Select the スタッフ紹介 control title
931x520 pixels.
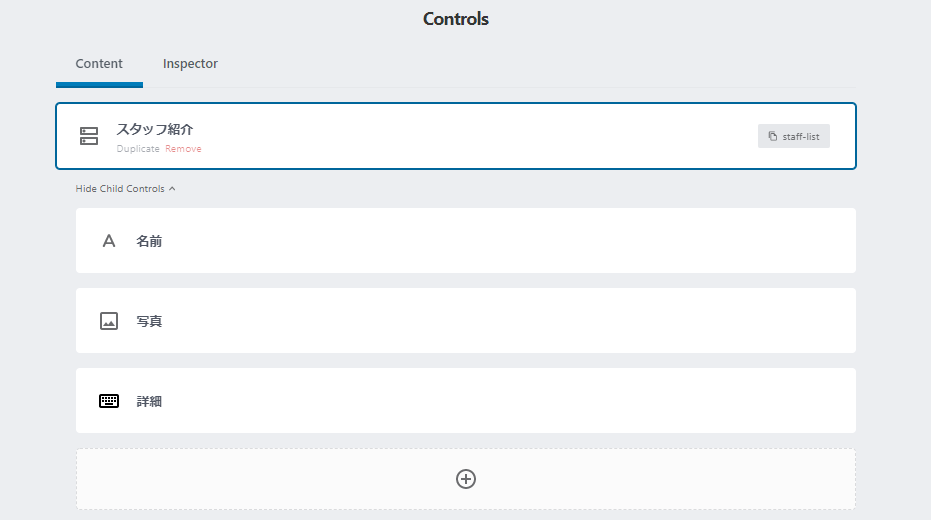155,129
